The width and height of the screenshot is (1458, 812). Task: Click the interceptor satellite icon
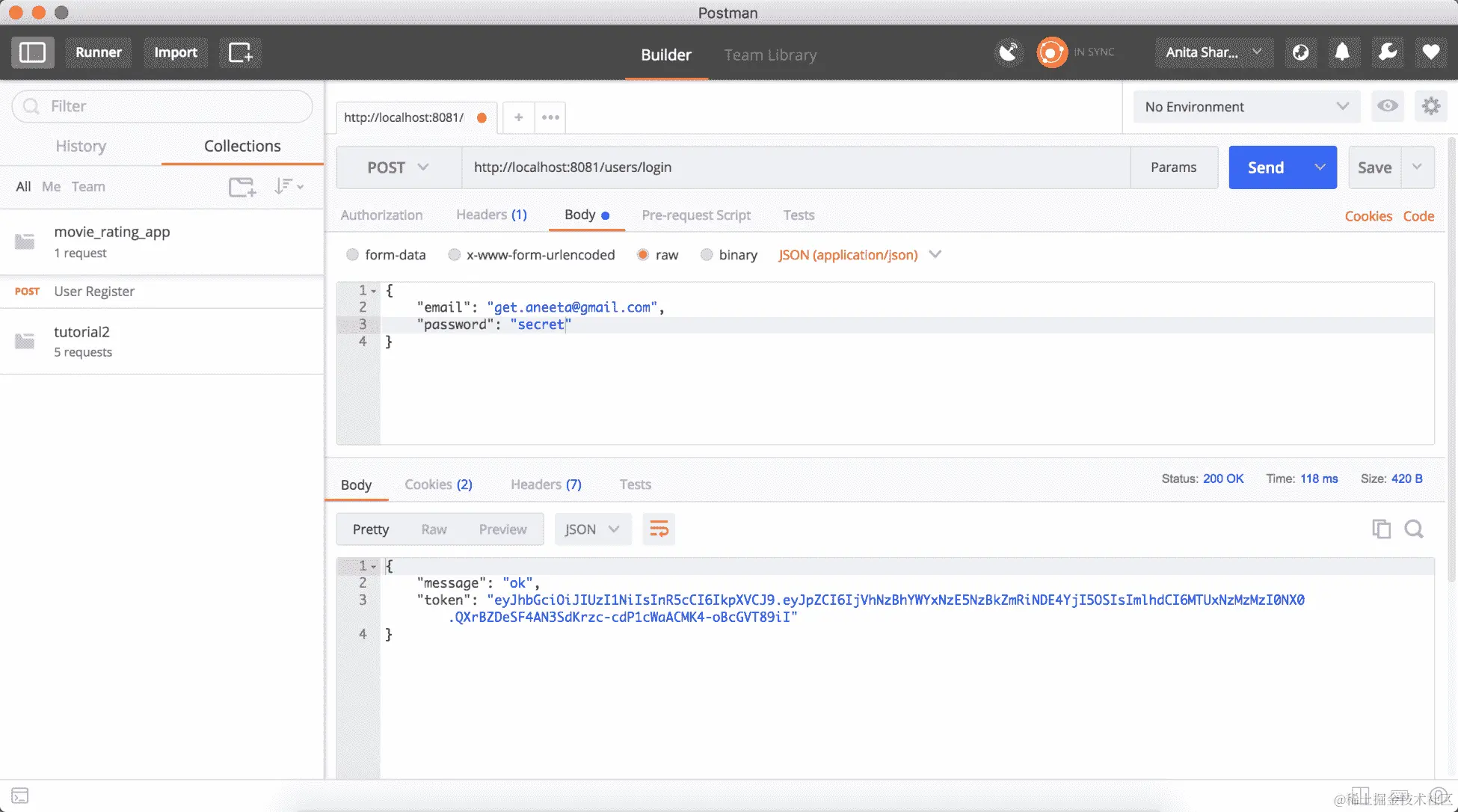1009,52
